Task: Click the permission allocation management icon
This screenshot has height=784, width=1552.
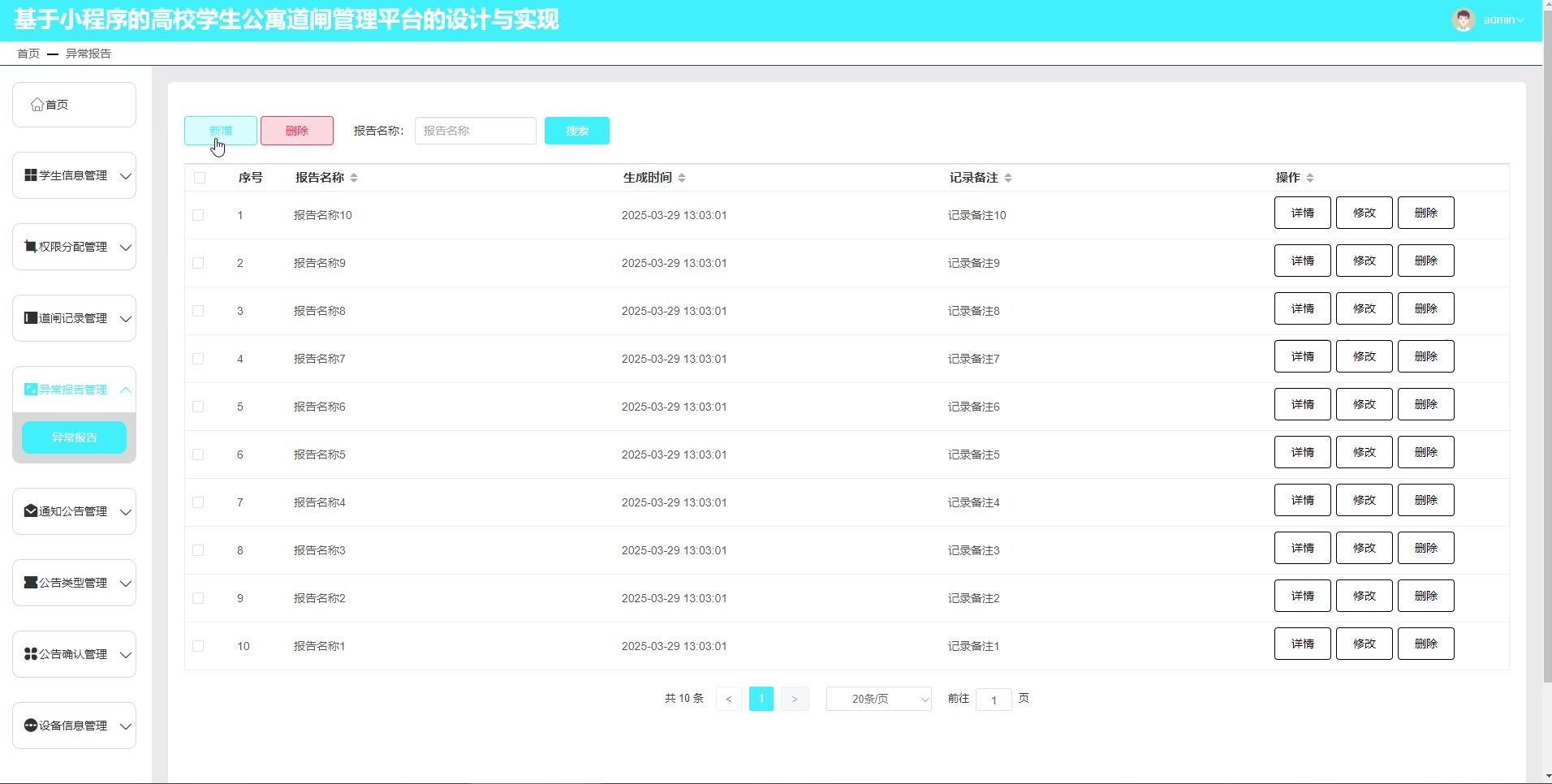Action: click(x=31, y=247)
